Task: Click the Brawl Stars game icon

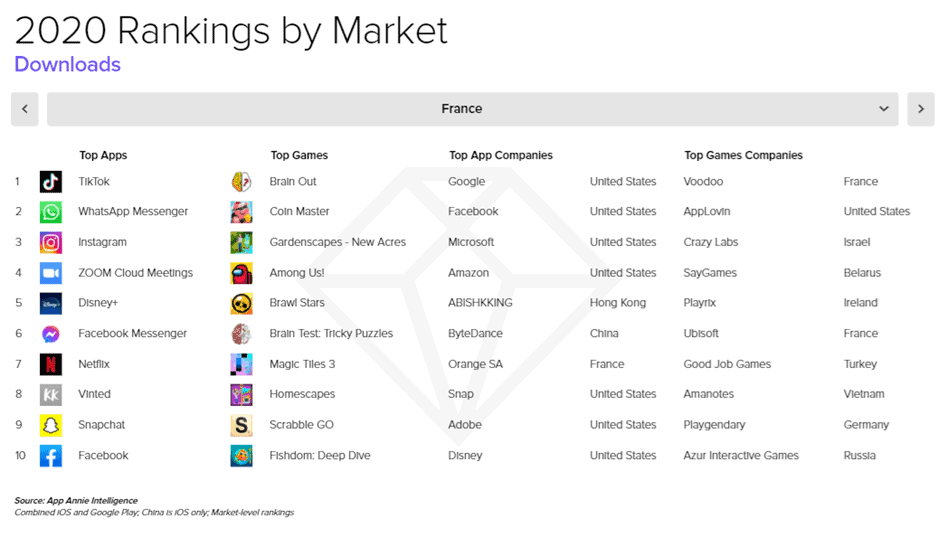Action: point(242,303)
